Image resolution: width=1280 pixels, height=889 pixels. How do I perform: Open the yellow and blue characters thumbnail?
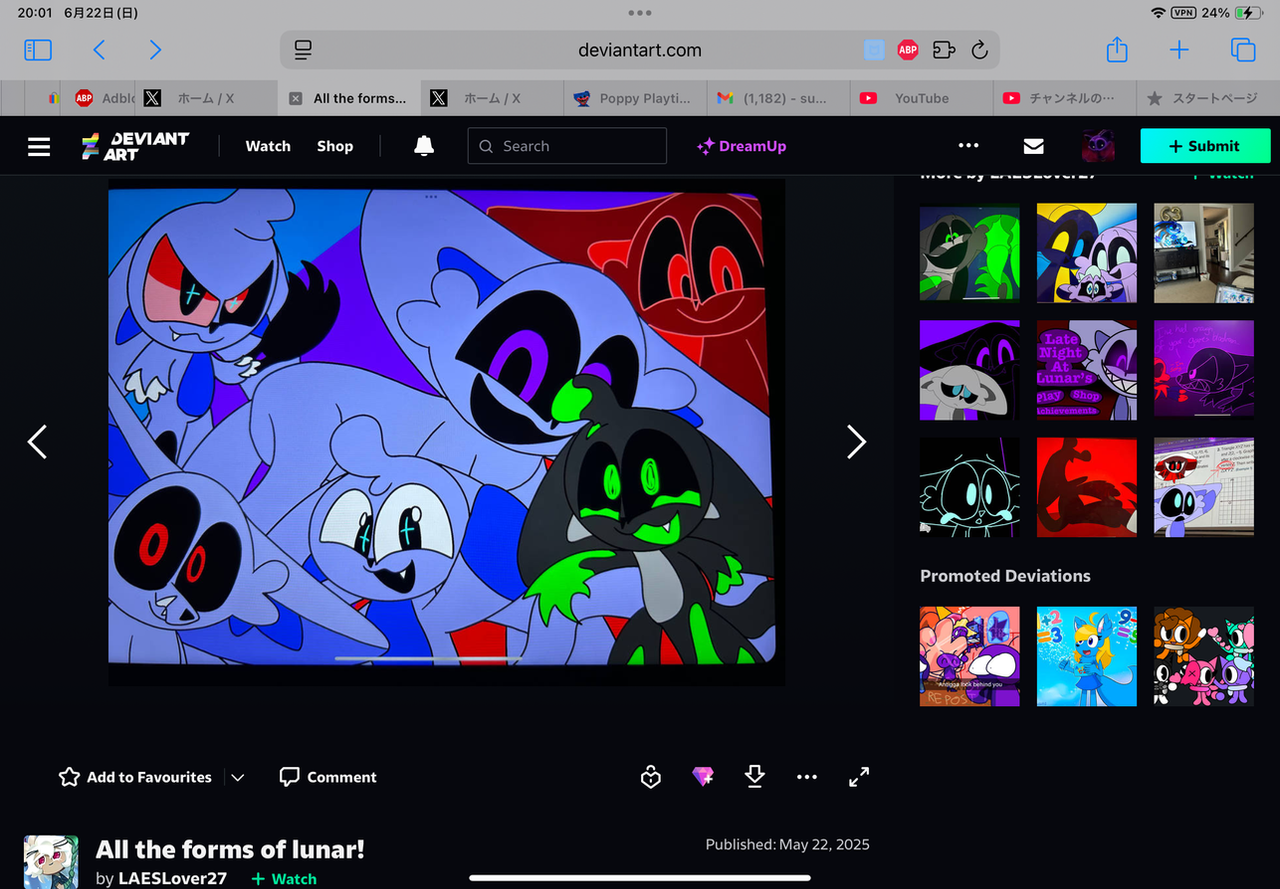tap(1087, 253)
